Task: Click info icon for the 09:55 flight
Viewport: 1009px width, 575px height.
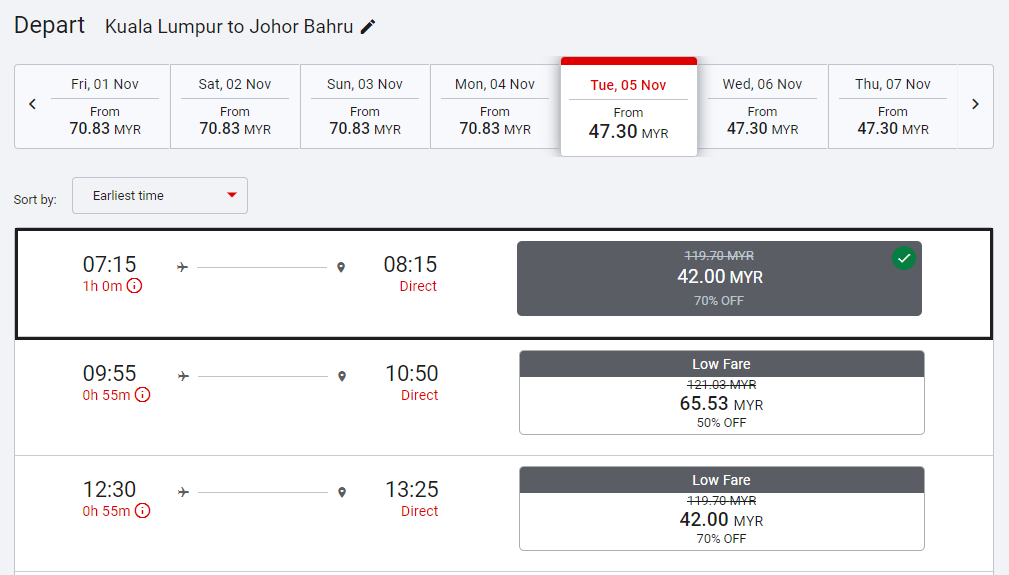Action: (142, 395)
